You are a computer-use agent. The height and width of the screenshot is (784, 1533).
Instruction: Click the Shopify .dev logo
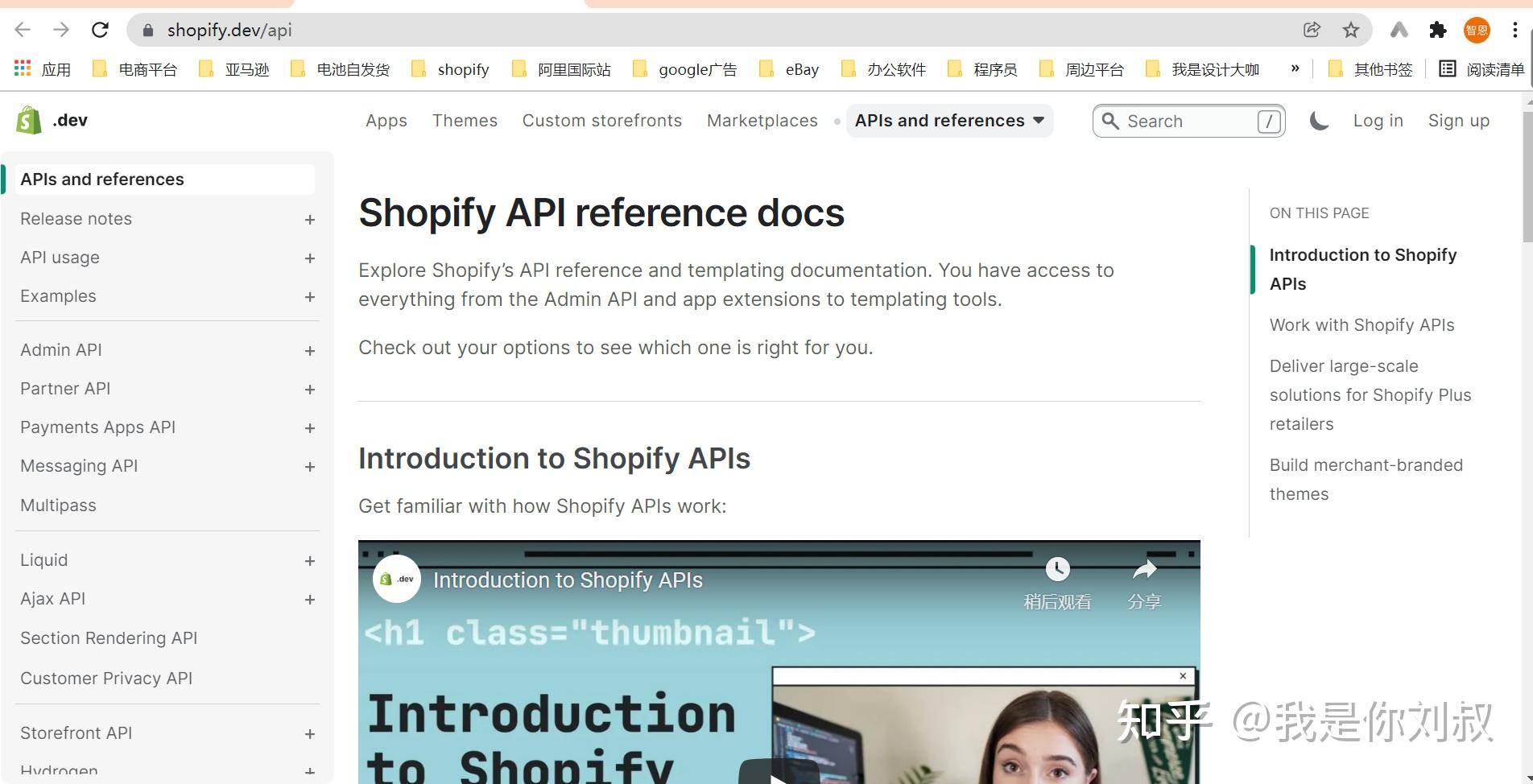pyautogui.click(x=52, y=120)
